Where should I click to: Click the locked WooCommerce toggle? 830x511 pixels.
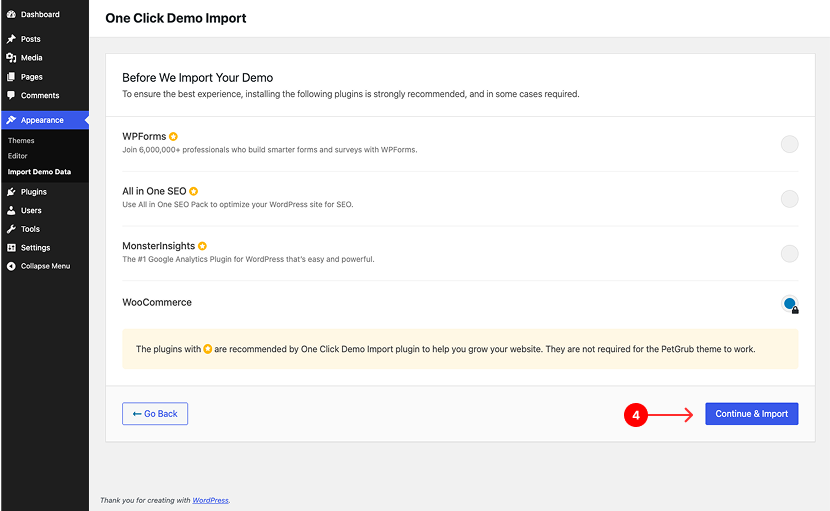point(789,304)
